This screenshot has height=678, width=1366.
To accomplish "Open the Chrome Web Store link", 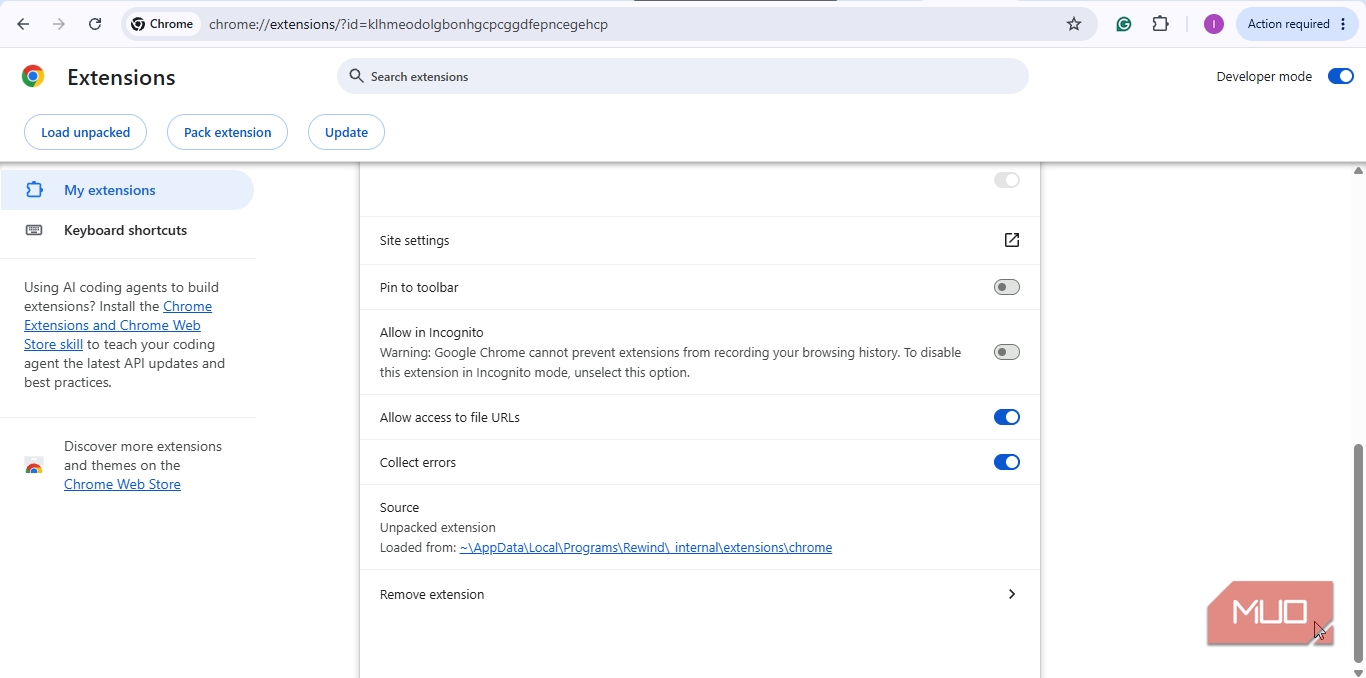I will tap(122, 485).
